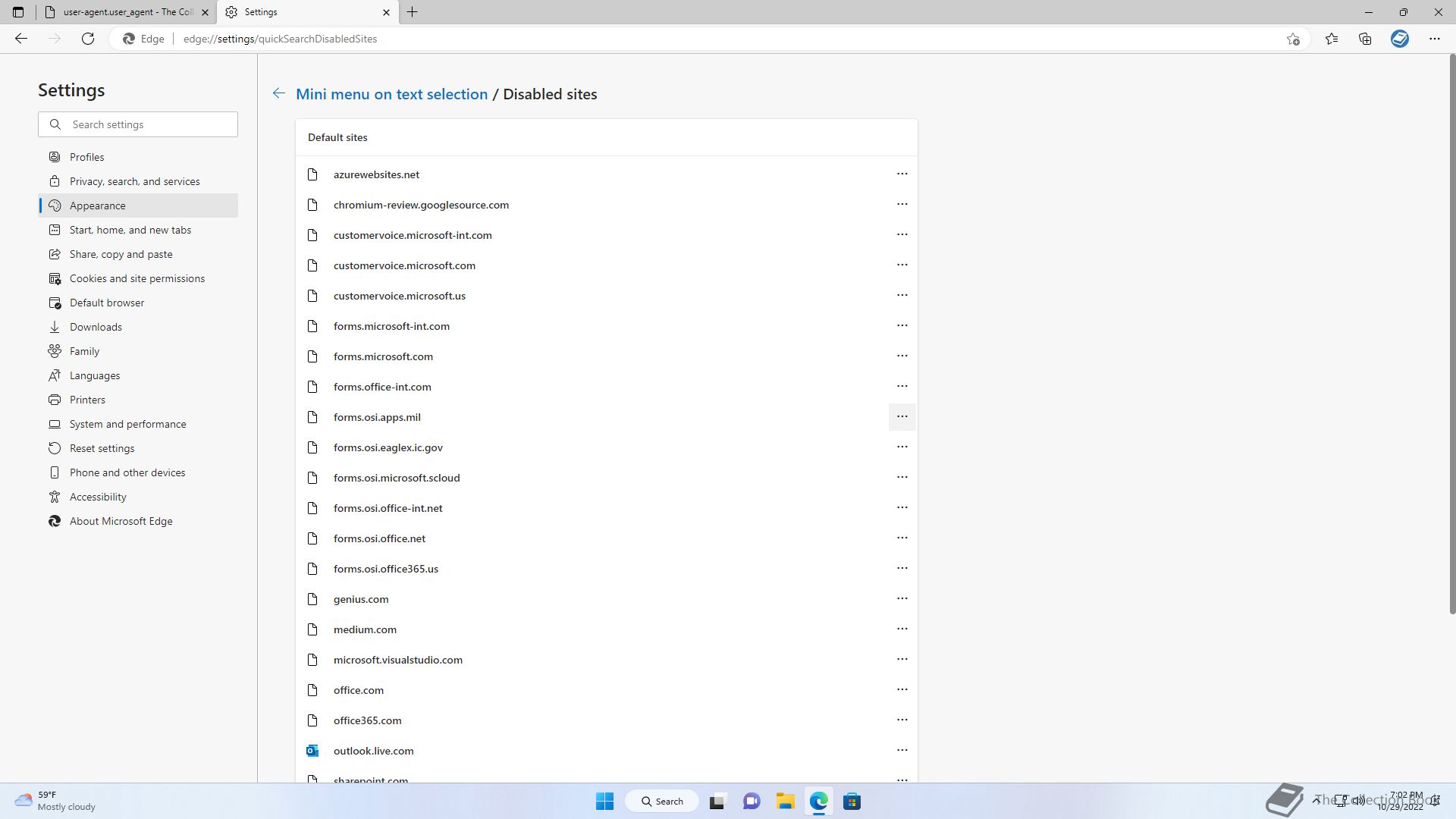
Task: Close the Settings tab
Action: click(x=386, y=12)
